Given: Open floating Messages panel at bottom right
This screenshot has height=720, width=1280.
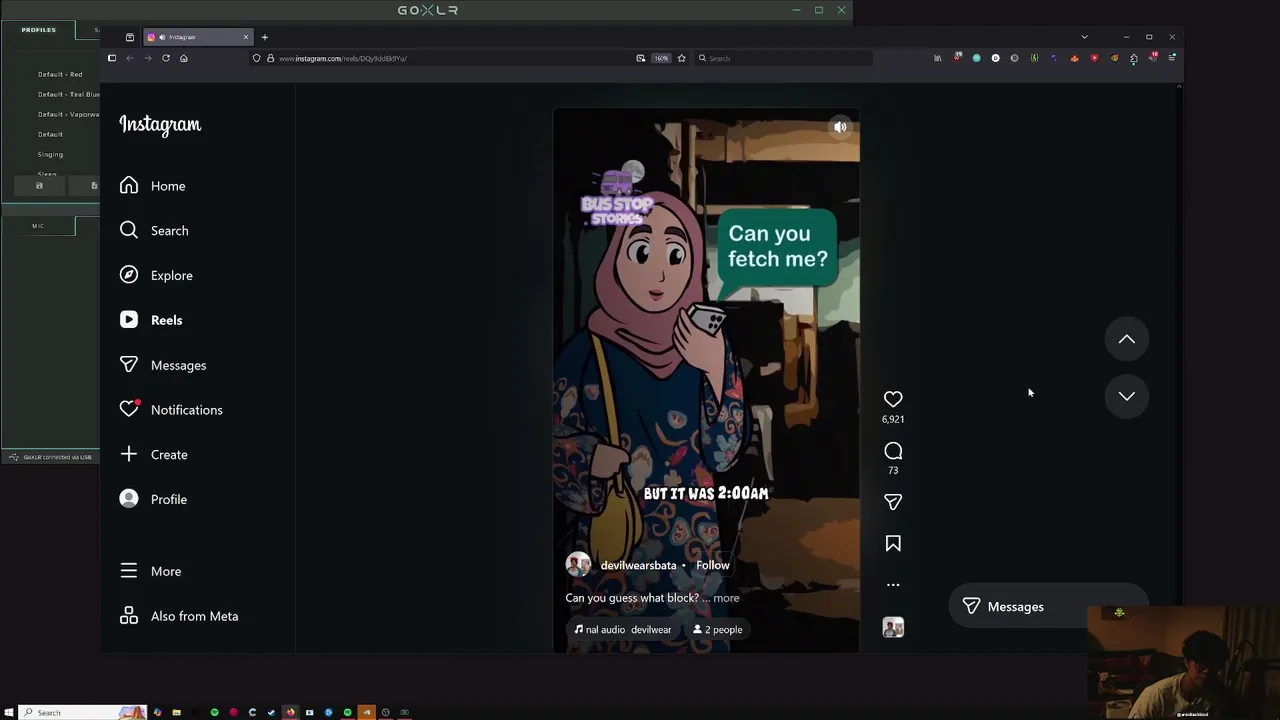Looking at the screenshot, I should coord(1046,607).
